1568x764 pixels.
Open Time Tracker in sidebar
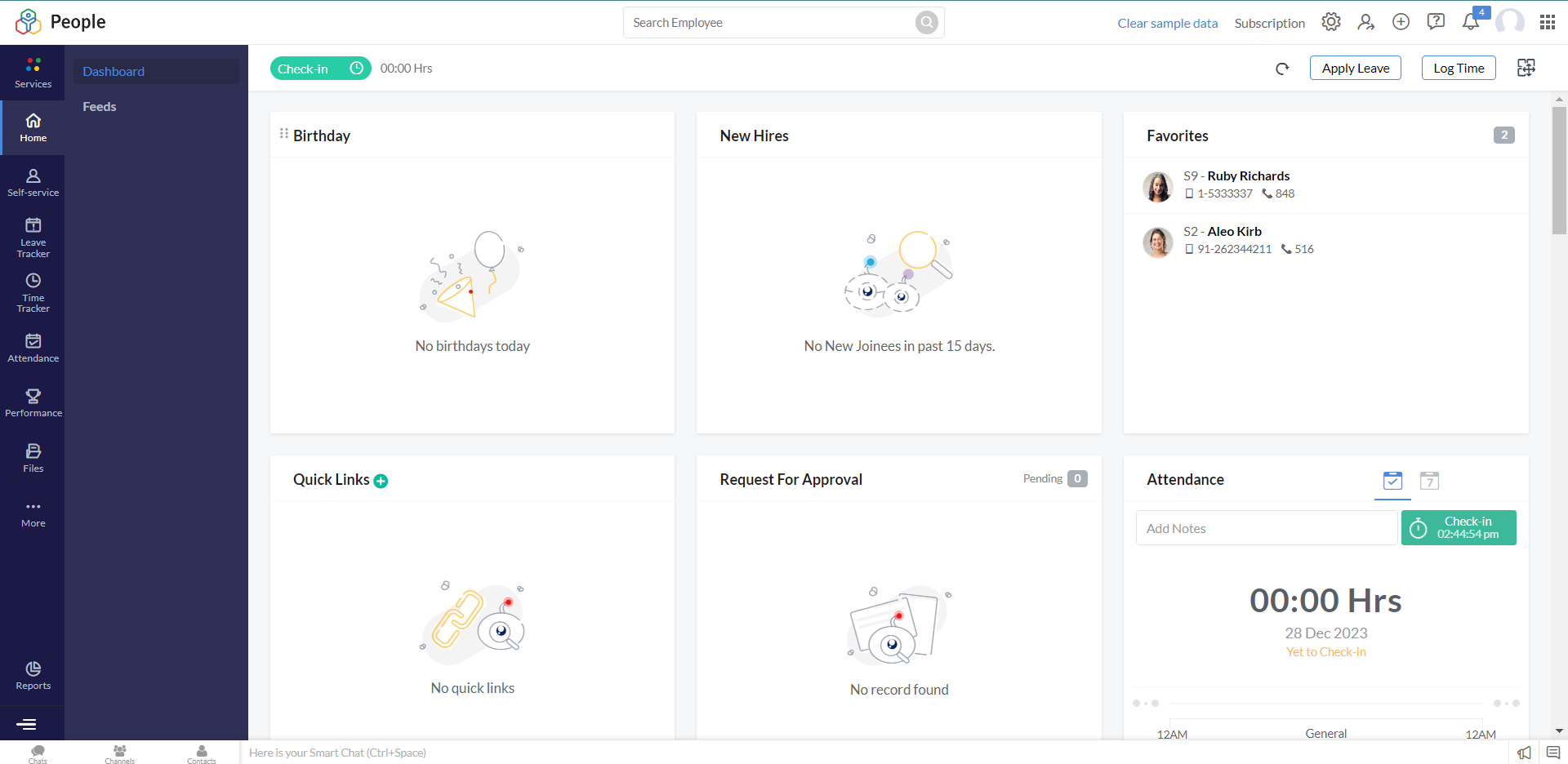pyautogui.click(x=33, y=292)
